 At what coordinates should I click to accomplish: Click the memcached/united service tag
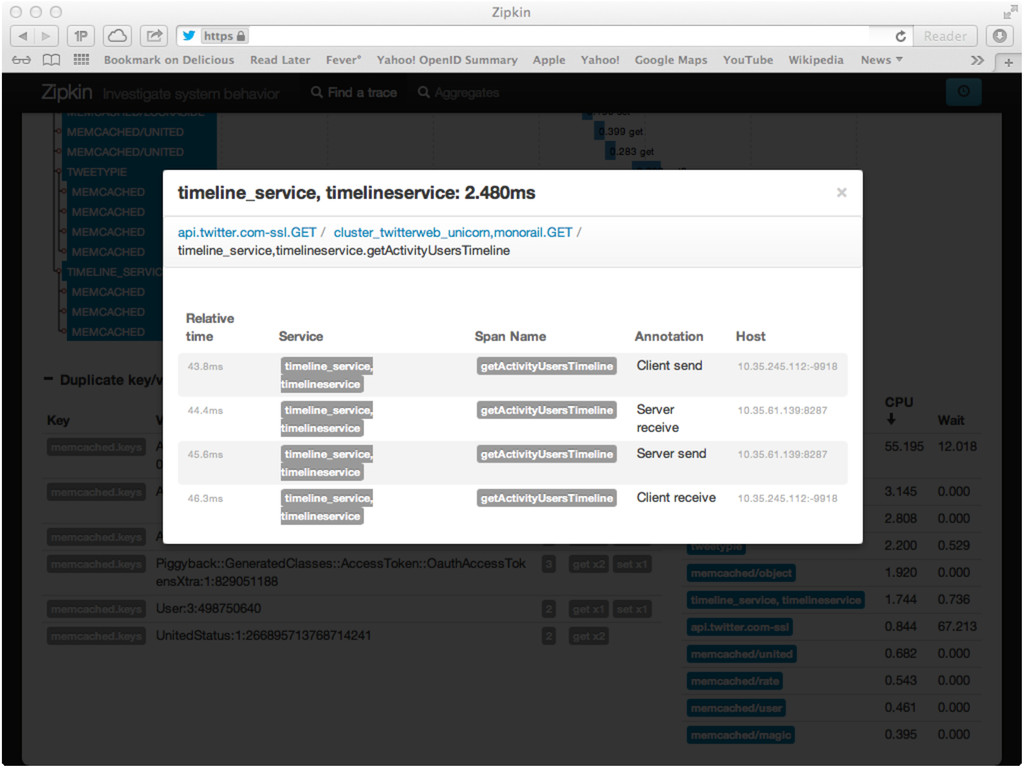click(741, 654)
